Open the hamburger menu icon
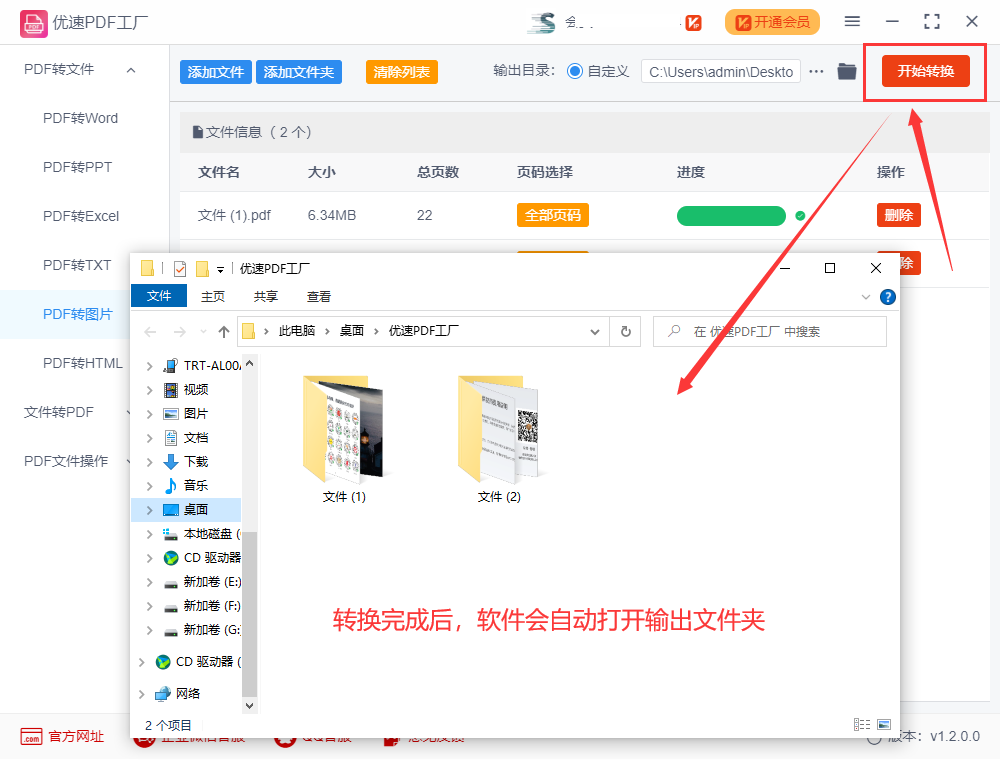The width and height of the screenshot is (1000, 760). click(x=852, y=22)
